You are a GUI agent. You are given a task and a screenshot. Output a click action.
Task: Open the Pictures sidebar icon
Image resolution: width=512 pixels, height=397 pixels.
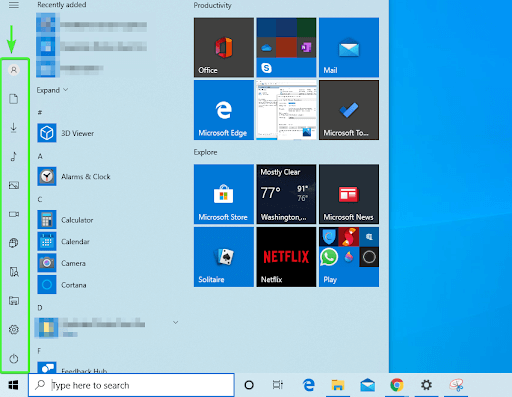tap(14, 185)
